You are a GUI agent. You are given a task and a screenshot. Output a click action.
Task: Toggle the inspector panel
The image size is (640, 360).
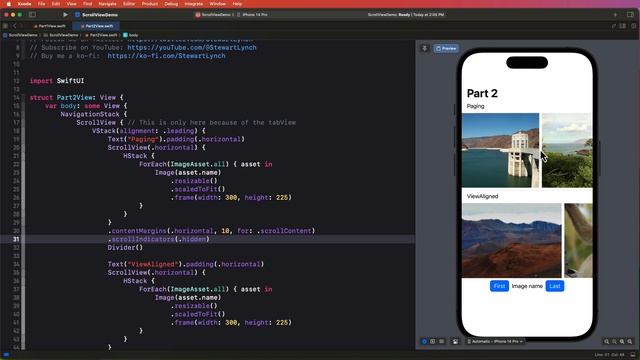pos(630,15)
